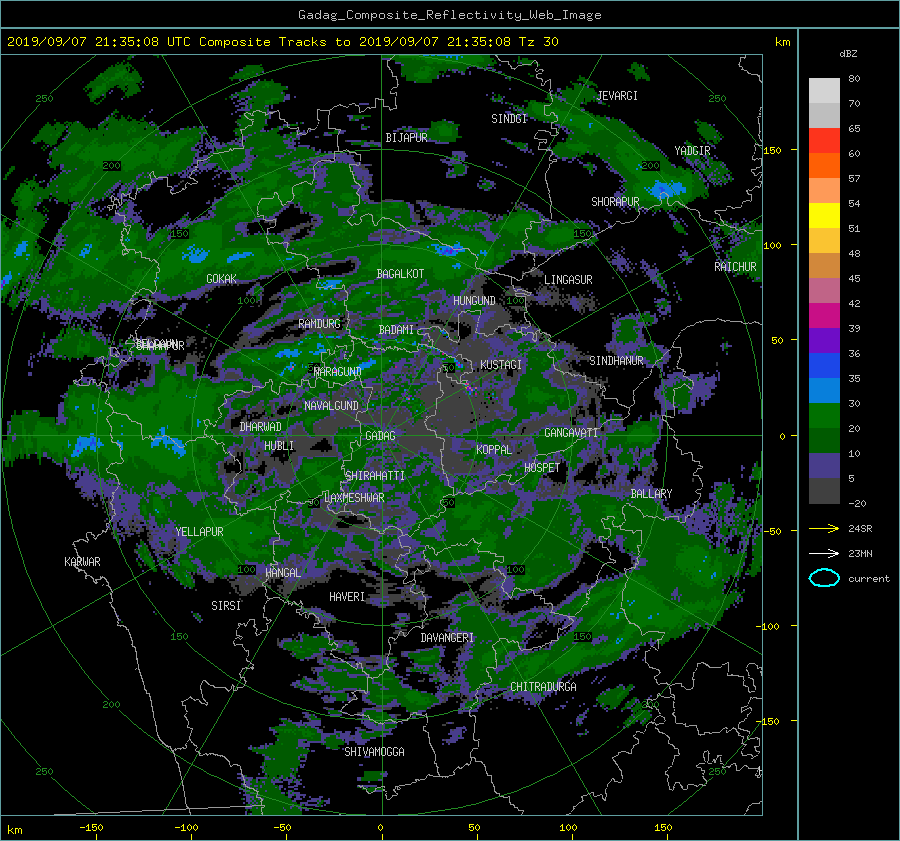Click the HUNGUND city label
This screenshot has height=841, width=900.
pyautogui.click(x=474, y=301)
